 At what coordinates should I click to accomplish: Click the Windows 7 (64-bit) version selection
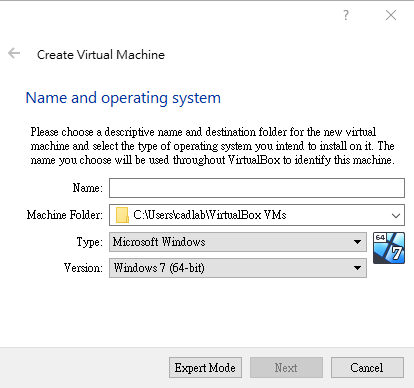tap(238, 268)
